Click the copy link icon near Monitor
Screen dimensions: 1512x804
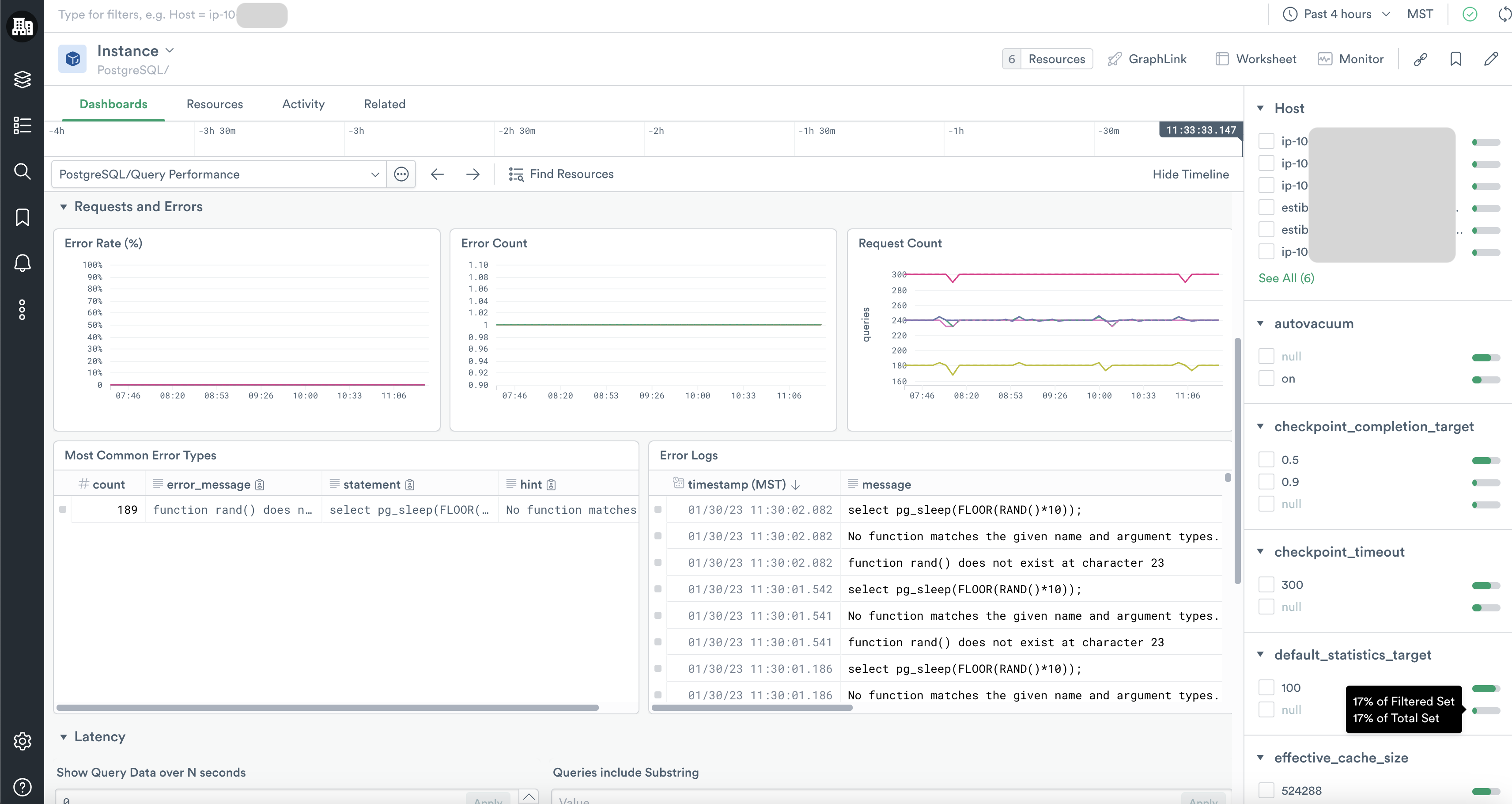coord(1421,59)
